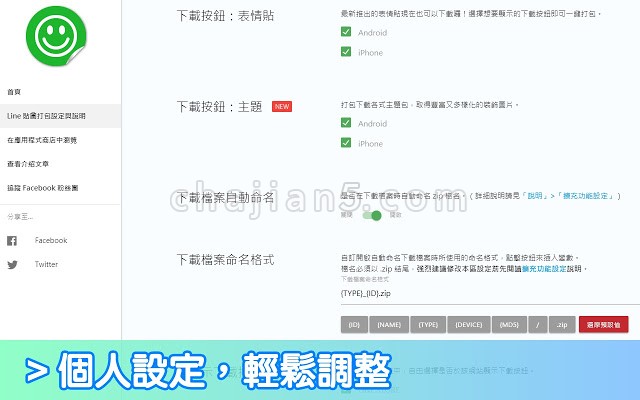The height and width of the screenshot is (400, 640).
Task: Click the Facebook share icon
Action: (x=12, y=241)
